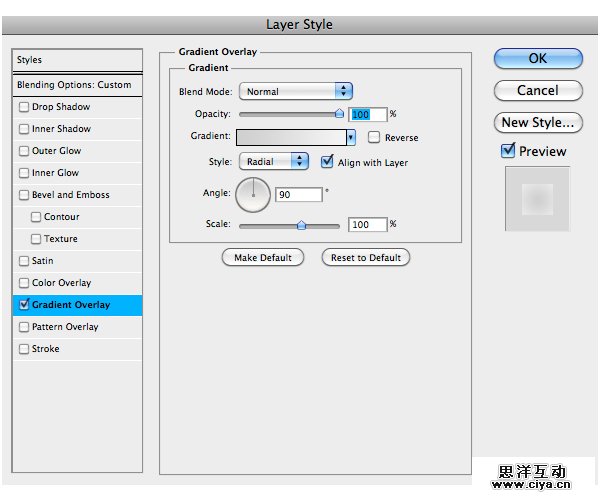
Task: Disable the Preview checkbox
Action: [508, 151]
